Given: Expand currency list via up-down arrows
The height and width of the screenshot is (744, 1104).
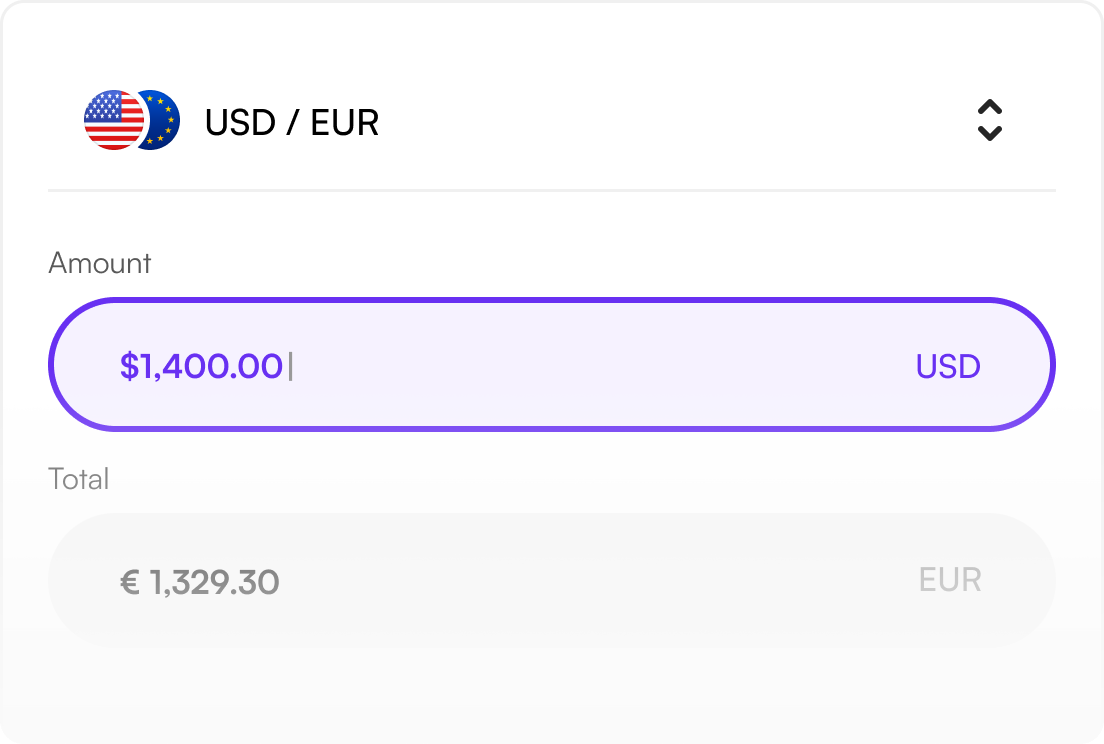Looking at the screenshot, I should pyautogui.click(x=989, y=121).
